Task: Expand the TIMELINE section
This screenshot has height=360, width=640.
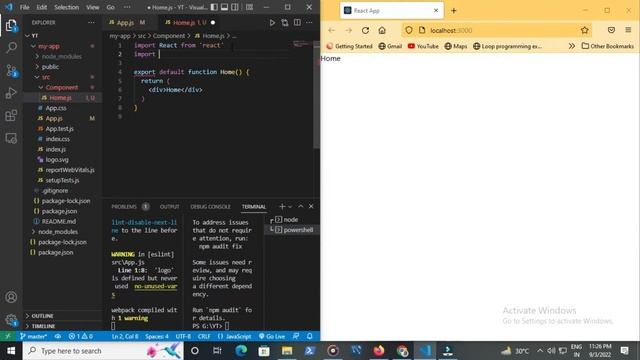Action: click(43, 326)
